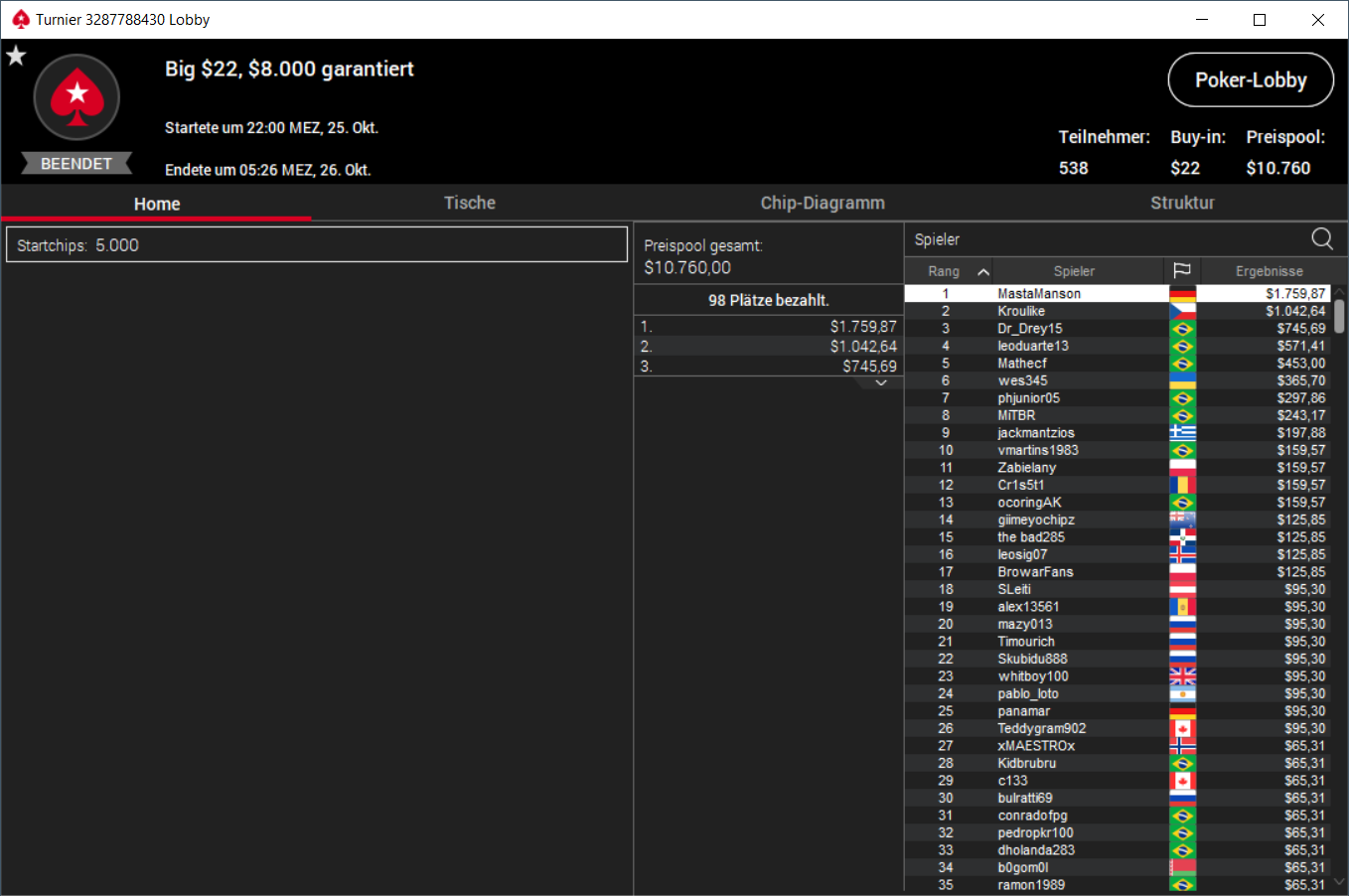Image resolution: width=1349 pixels, height=896 pixels.
Task: Click the PokerStars title bar icon
Action: tap(21, 19)
